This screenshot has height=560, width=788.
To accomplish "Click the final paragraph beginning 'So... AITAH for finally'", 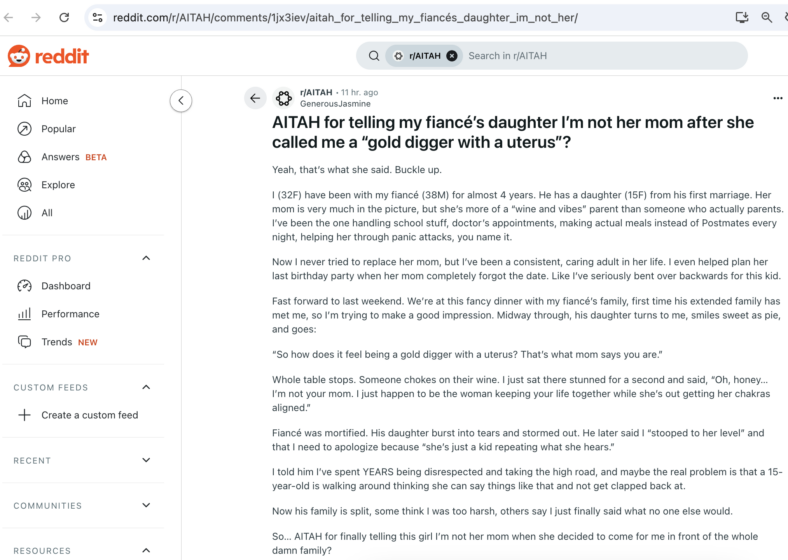I will (x=515, y=543).
